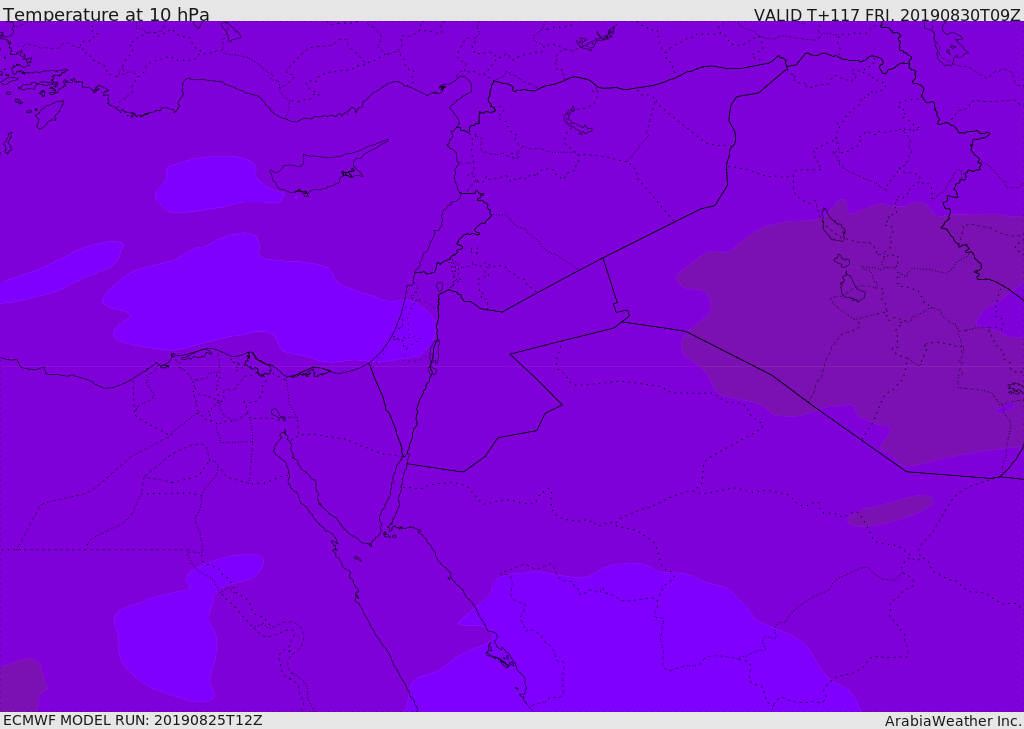The image size is (1024, 729).
Task: Click the 'Temperature at 10 hPa' title
Action: [106, 14]
